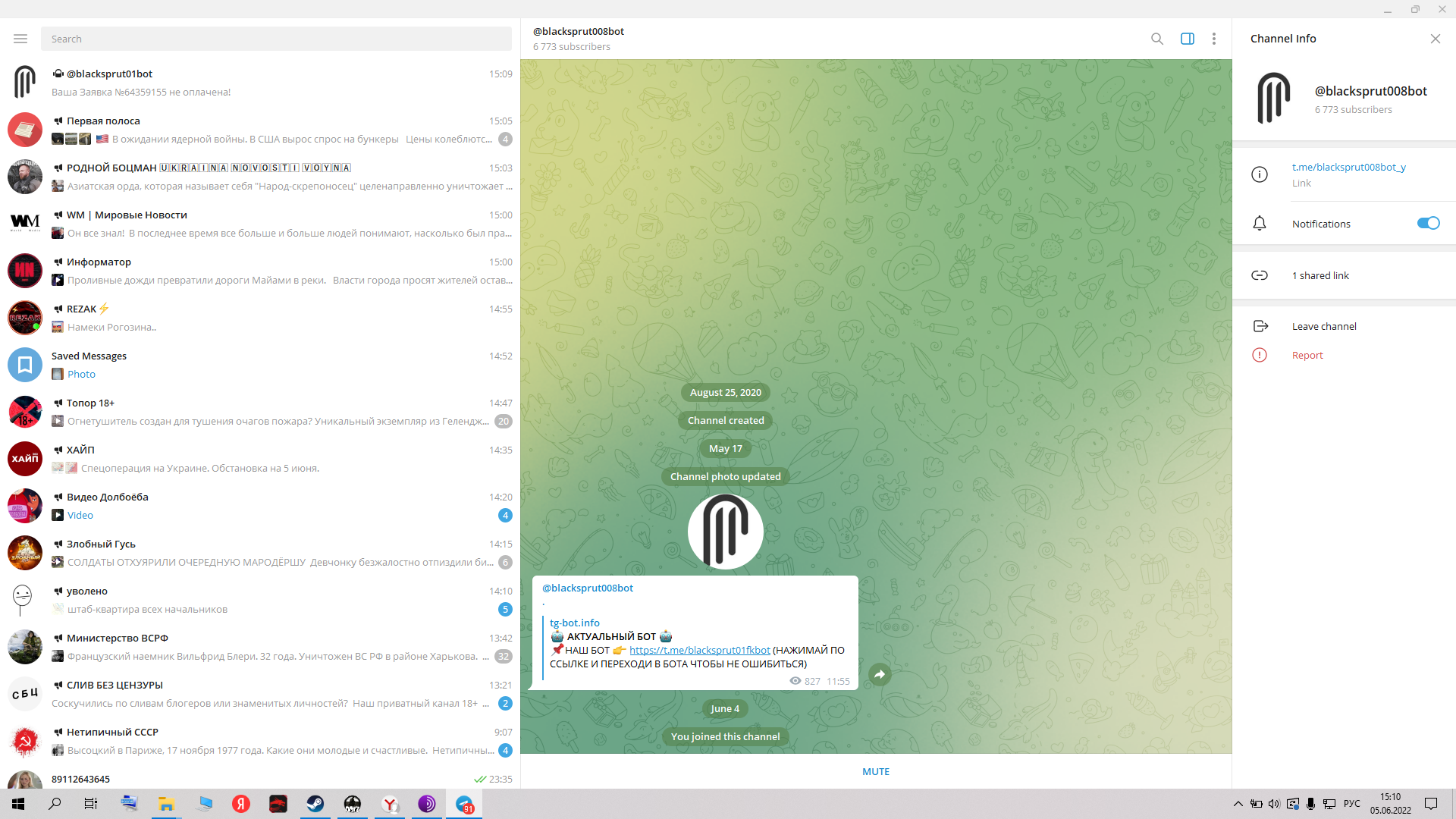Open Tor Browser purple icon on taskbar
Viewport: 1456px width, 819px height.
pos(427,804)
